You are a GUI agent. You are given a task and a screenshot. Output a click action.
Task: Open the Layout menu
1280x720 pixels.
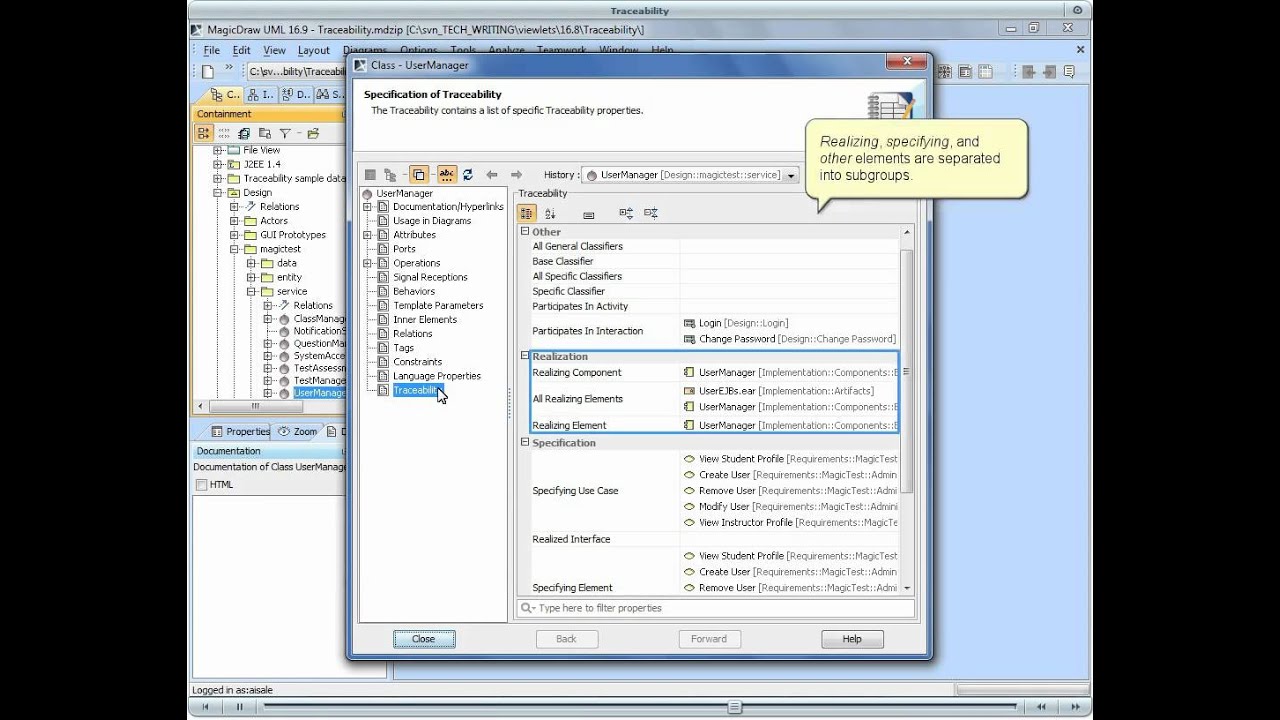[313, 50]
